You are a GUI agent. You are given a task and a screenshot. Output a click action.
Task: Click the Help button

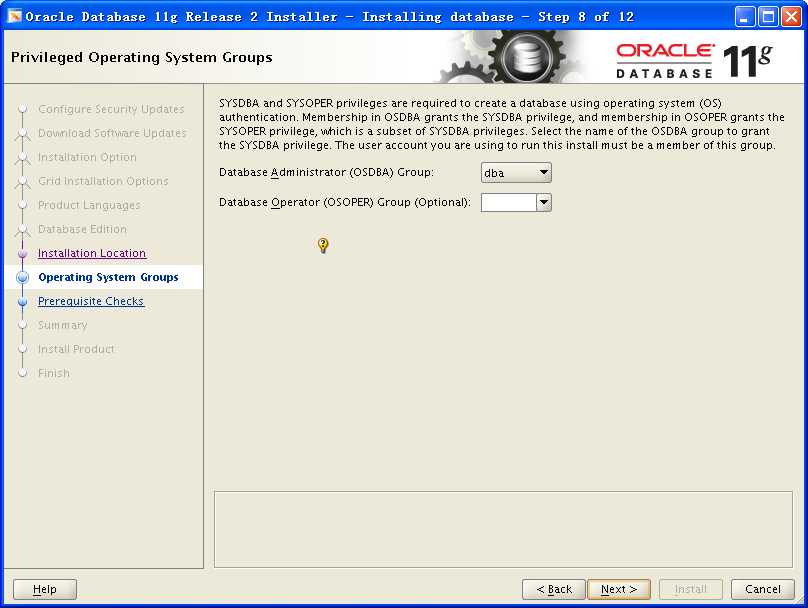click(45, 589)
